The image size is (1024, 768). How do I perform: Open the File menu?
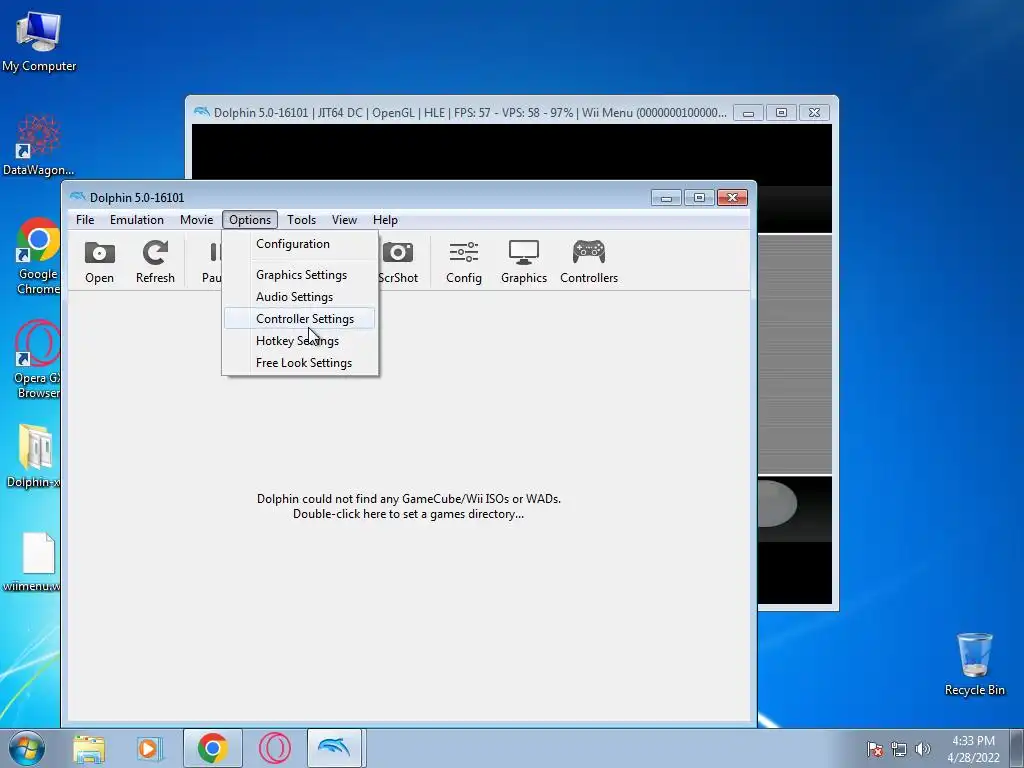[x=85, y=220]
